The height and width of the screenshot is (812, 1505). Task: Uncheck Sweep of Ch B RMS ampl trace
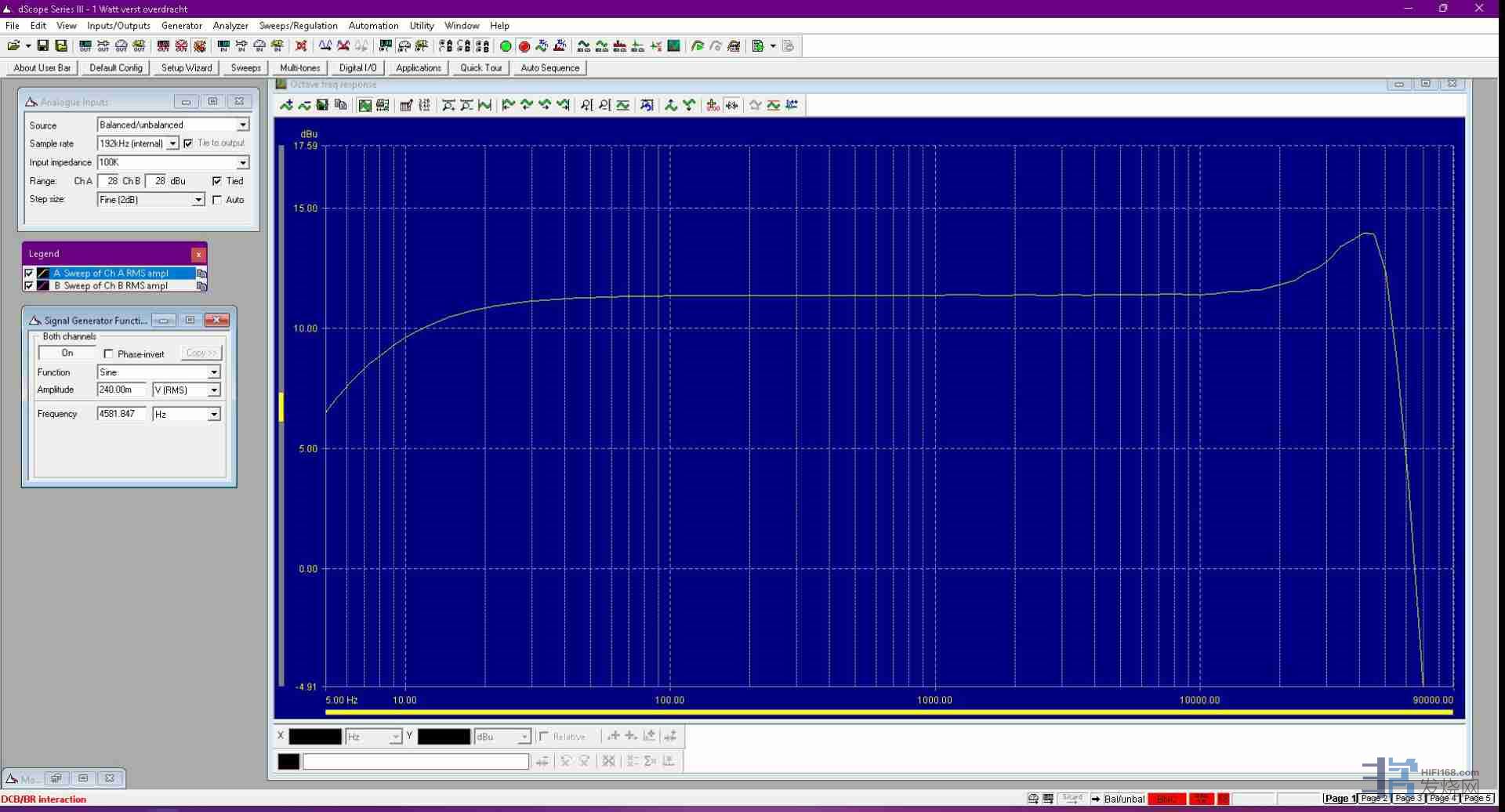[x=29, y=286]
